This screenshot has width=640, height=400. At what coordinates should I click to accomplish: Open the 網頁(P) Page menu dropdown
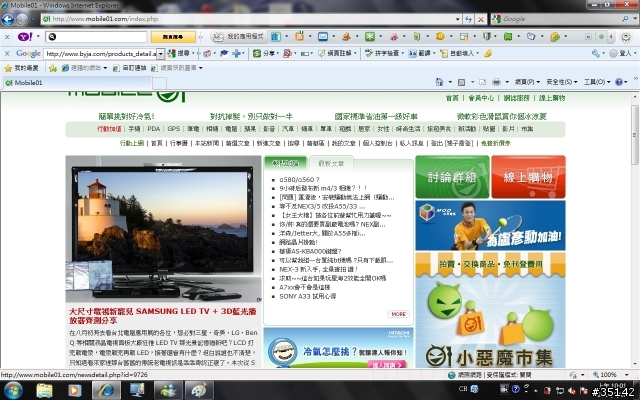pos(527,82)
